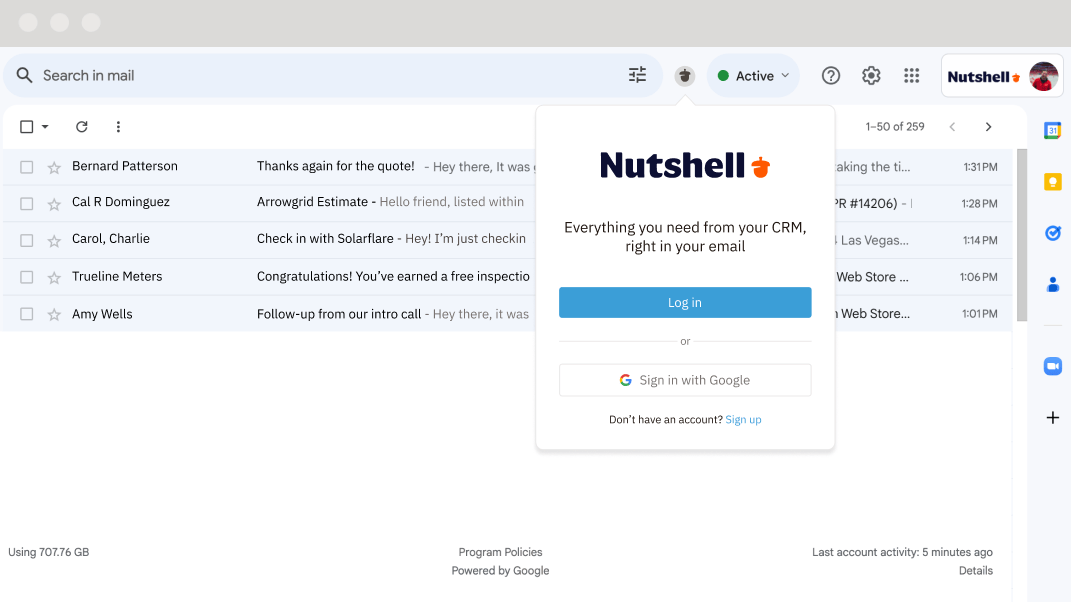Viewport: 1071px width, 602px height.
Task: Open Google Tasks from the sidebar
Action: pyautogui.click(x=1052, y=233)
